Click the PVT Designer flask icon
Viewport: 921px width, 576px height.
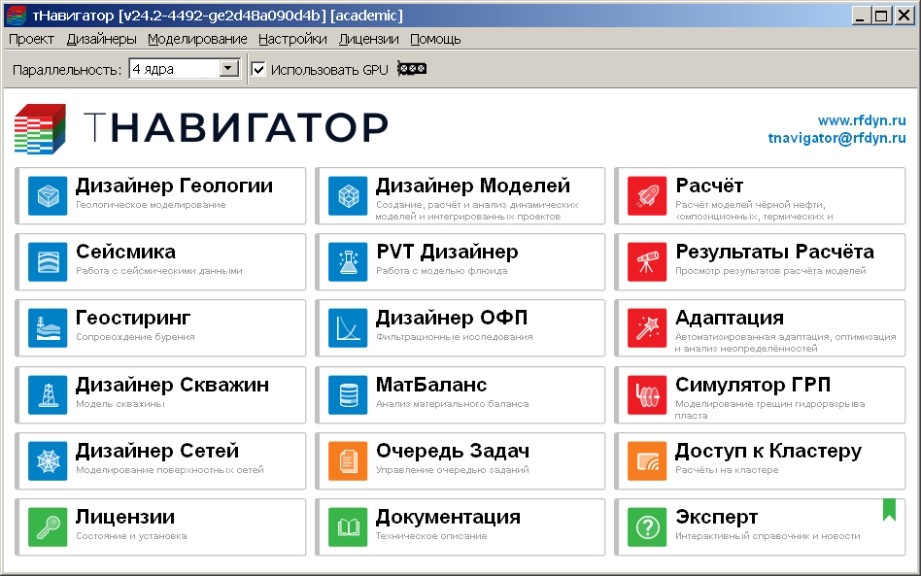point(348,263)
